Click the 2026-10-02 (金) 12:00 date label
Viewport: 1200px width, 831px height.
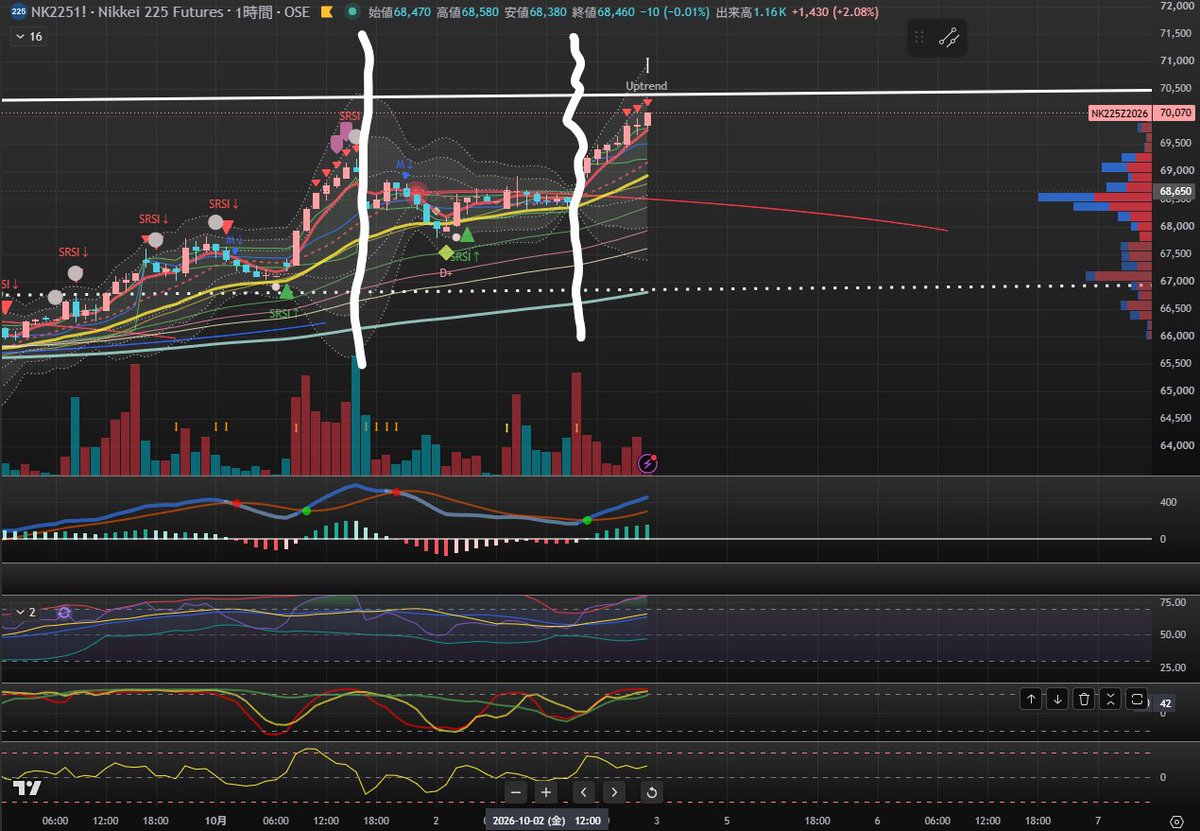tap(546, 820)
